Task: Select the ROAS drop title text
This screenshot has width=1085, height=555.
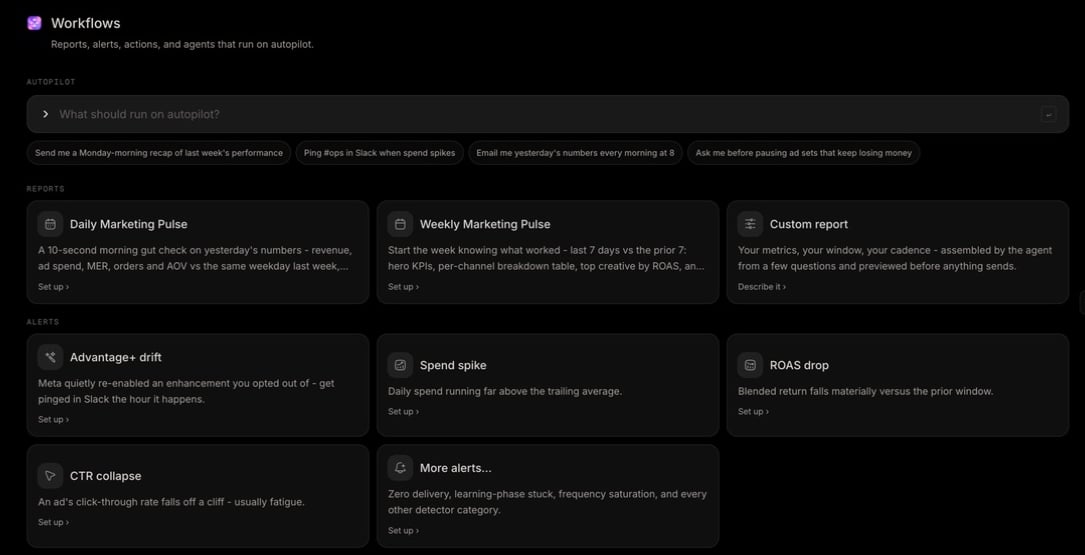Action: [x=799, y=365]
